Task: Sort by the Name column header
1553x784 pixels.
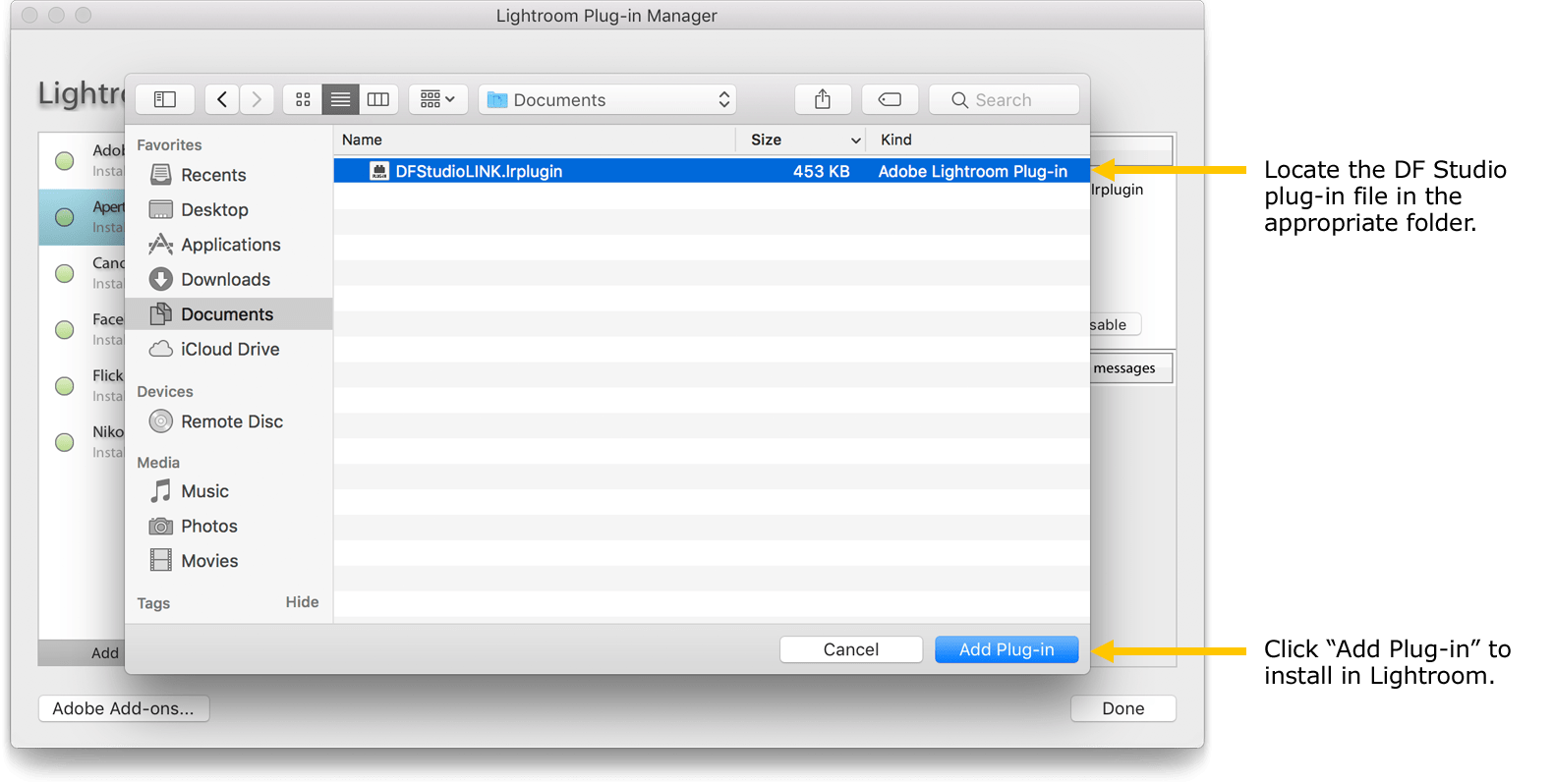Action: click(x=535, y=140)
